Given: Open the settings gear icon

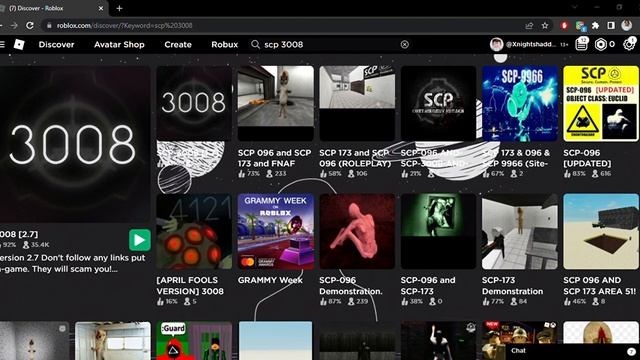Looking at the screenshot, I should click(629, 44).
